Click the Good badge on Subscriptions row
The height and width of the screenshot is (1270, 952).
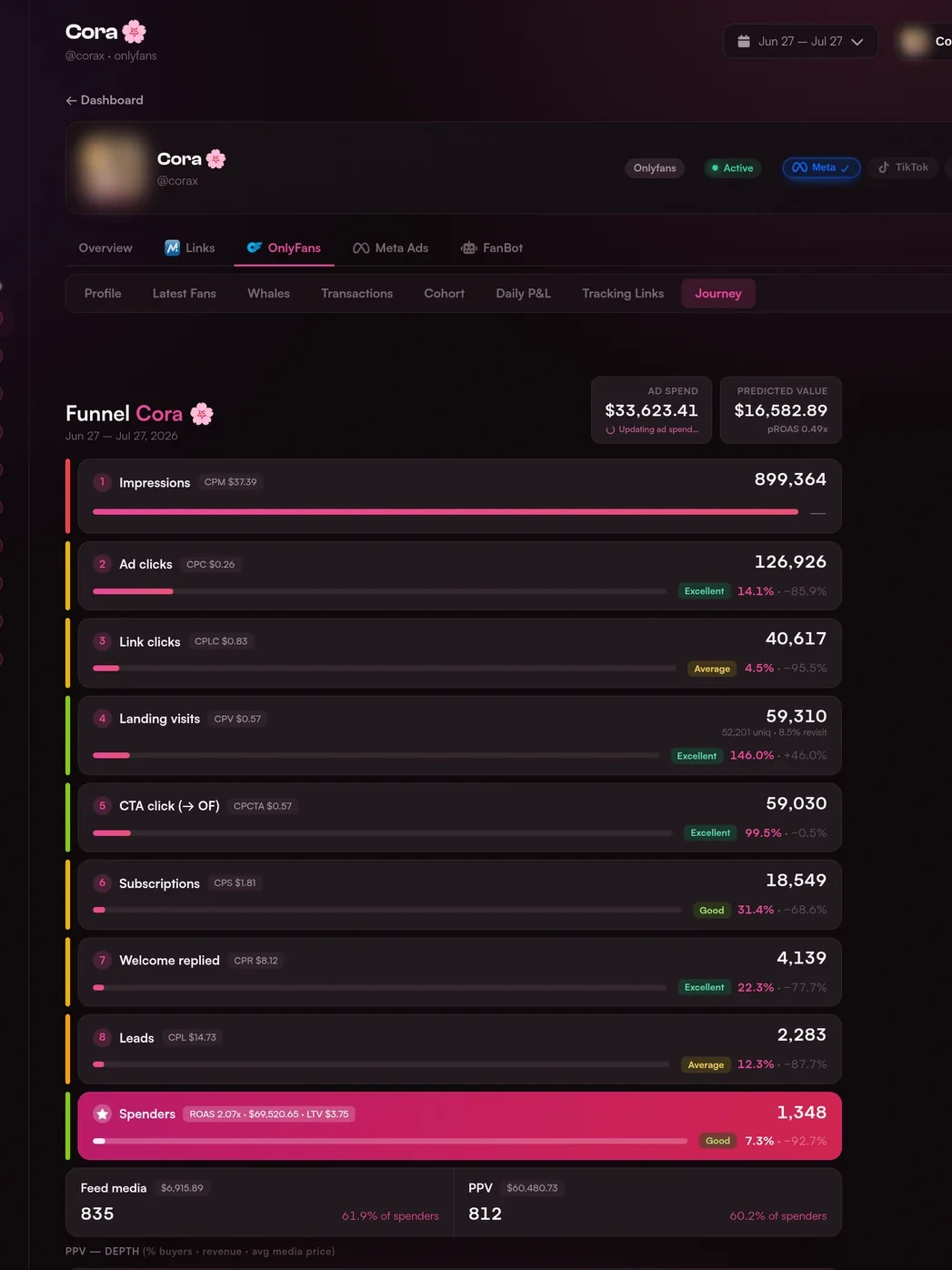click(x=712, y=910)
